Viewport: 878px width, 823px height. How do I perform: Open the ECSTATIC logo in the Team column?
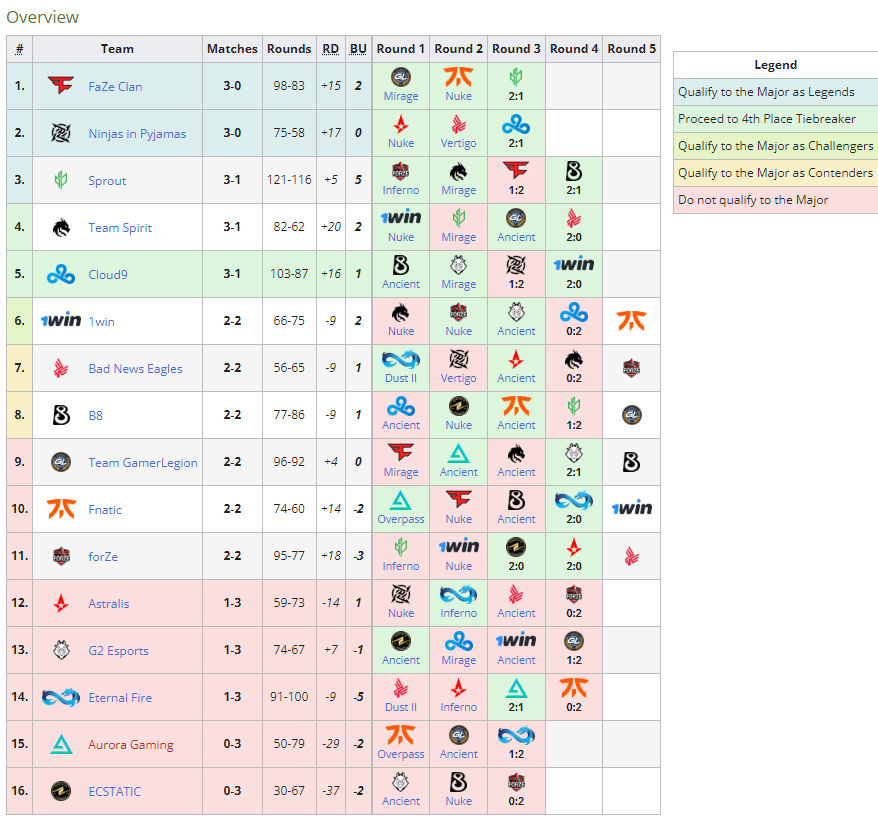click(61, 791)
